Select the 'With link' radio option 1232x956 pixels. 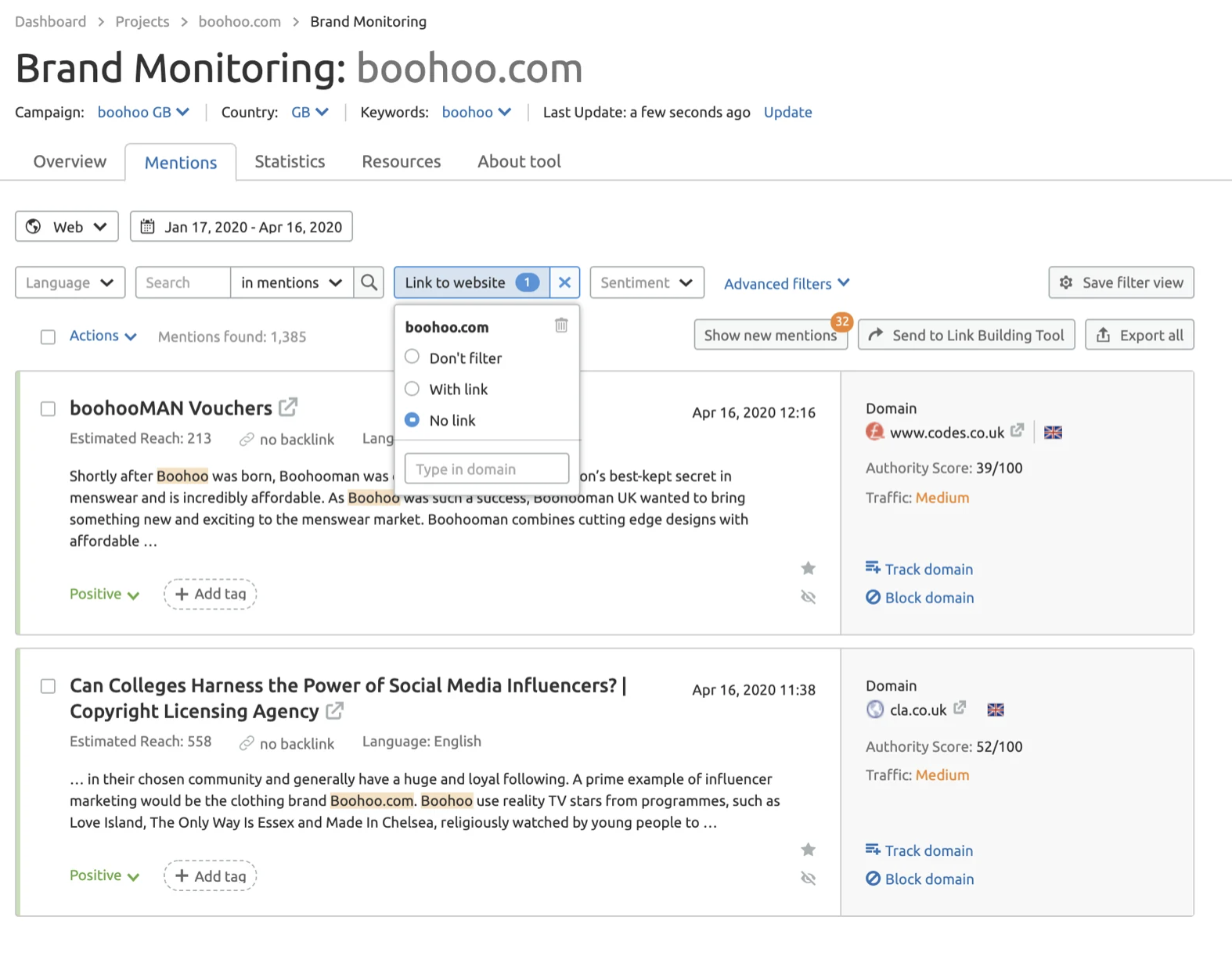click(x=412, y=389)
